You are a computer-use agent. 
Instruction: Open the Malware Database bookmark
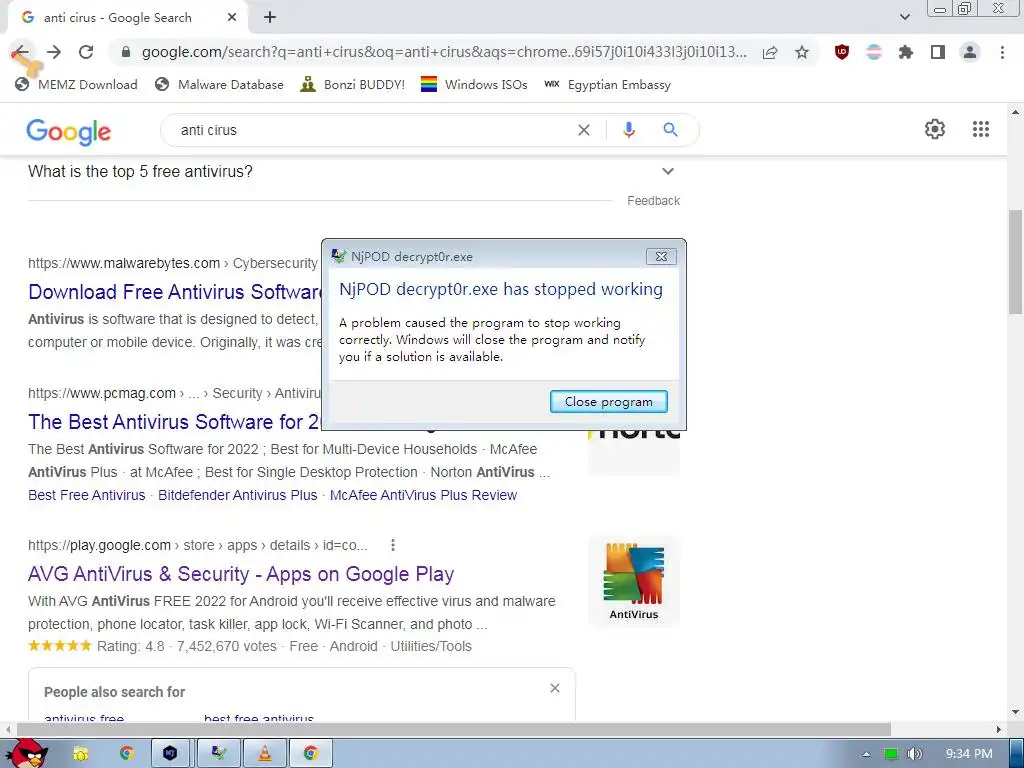pyautogui.click(x=219, y=84)
